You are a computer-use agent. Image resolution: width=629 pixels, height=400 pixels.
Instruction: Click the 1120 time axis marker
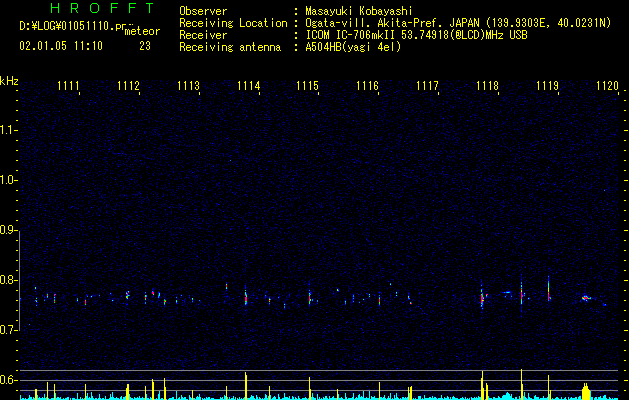(x=607, y=86)
